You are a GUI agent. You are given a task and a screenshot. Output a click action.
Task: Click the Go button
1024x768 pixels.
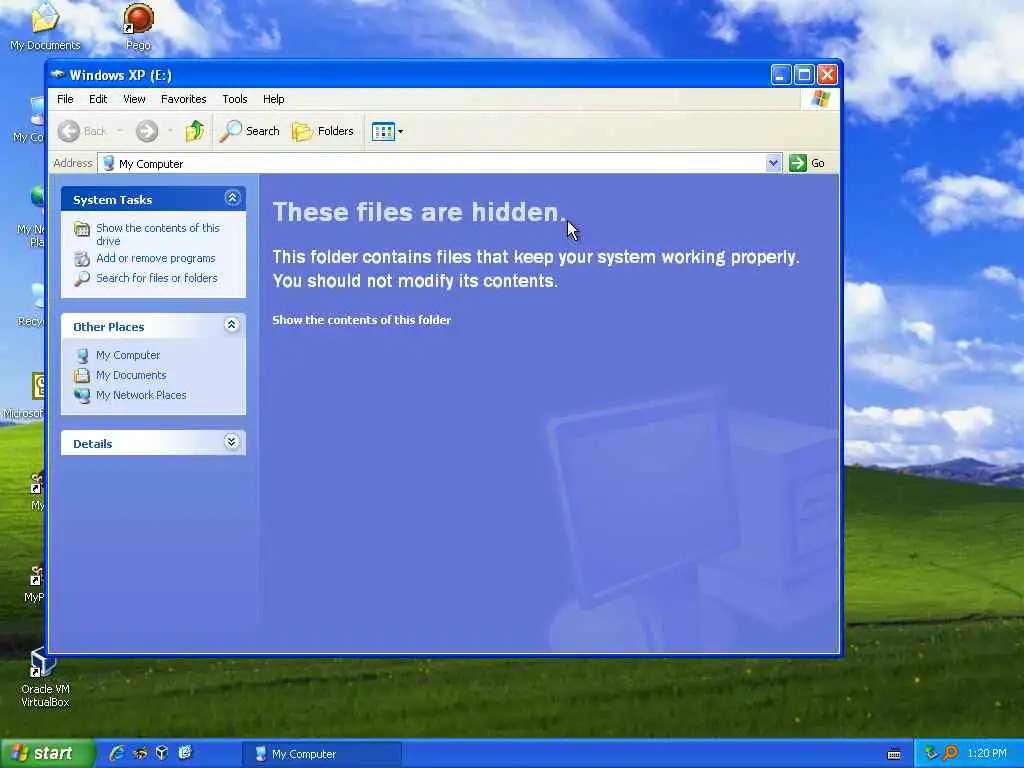click(x=807, y=163)
